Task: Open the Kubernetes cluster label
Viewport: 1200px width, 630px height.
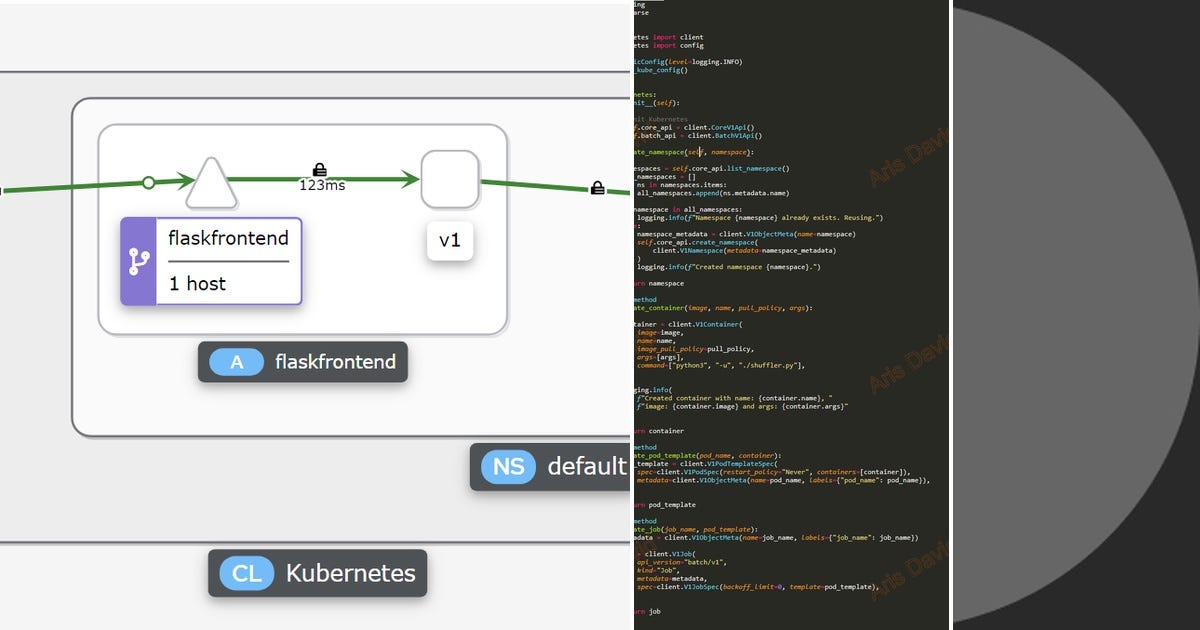Action: click(x=350, y=574)
